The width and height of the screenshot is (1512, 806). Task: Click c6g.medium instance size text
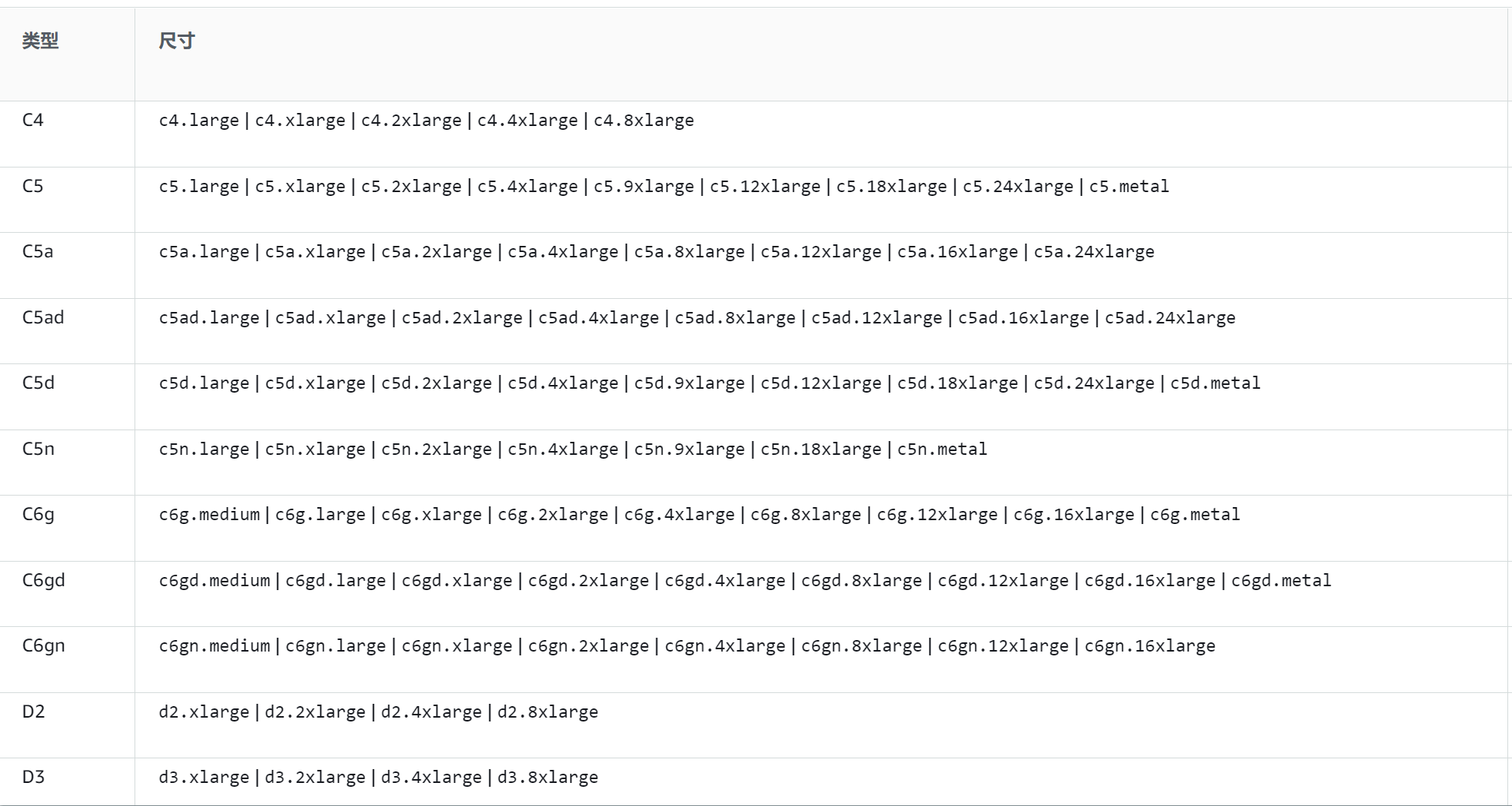tap(210, 515)
